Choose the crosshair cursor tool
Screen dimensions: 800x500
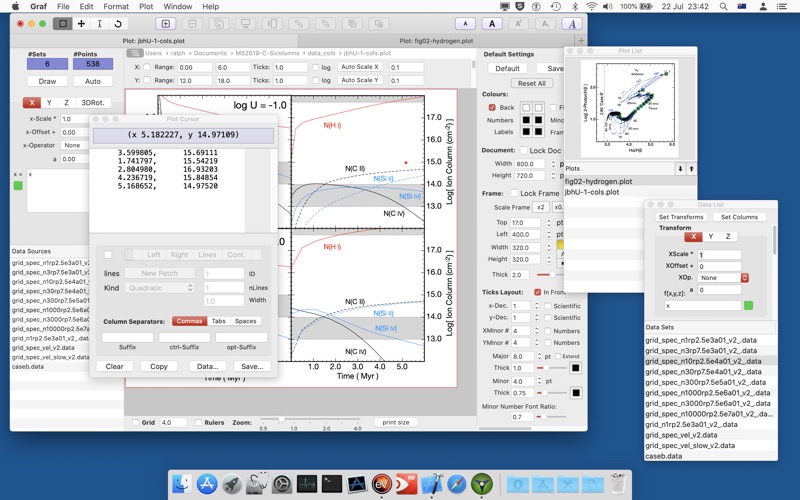point(81,23)
